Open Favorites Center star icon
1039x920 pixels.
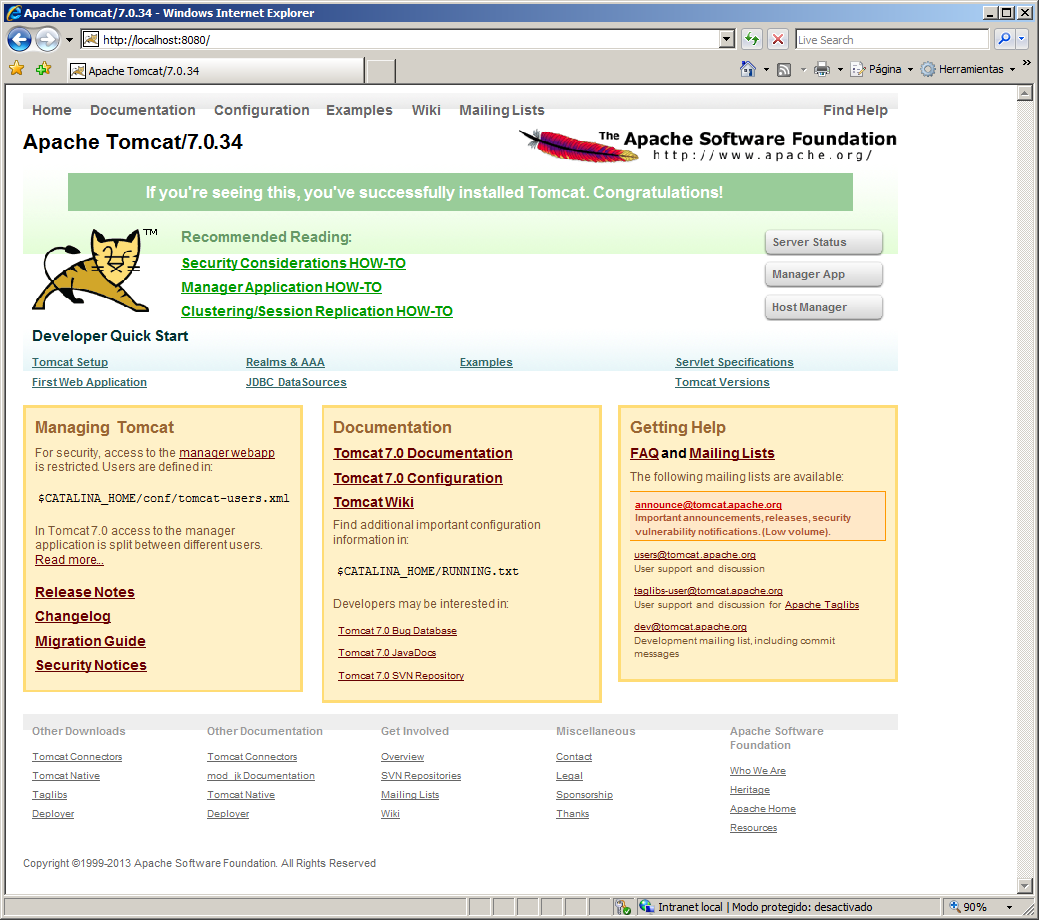point(16,69)
